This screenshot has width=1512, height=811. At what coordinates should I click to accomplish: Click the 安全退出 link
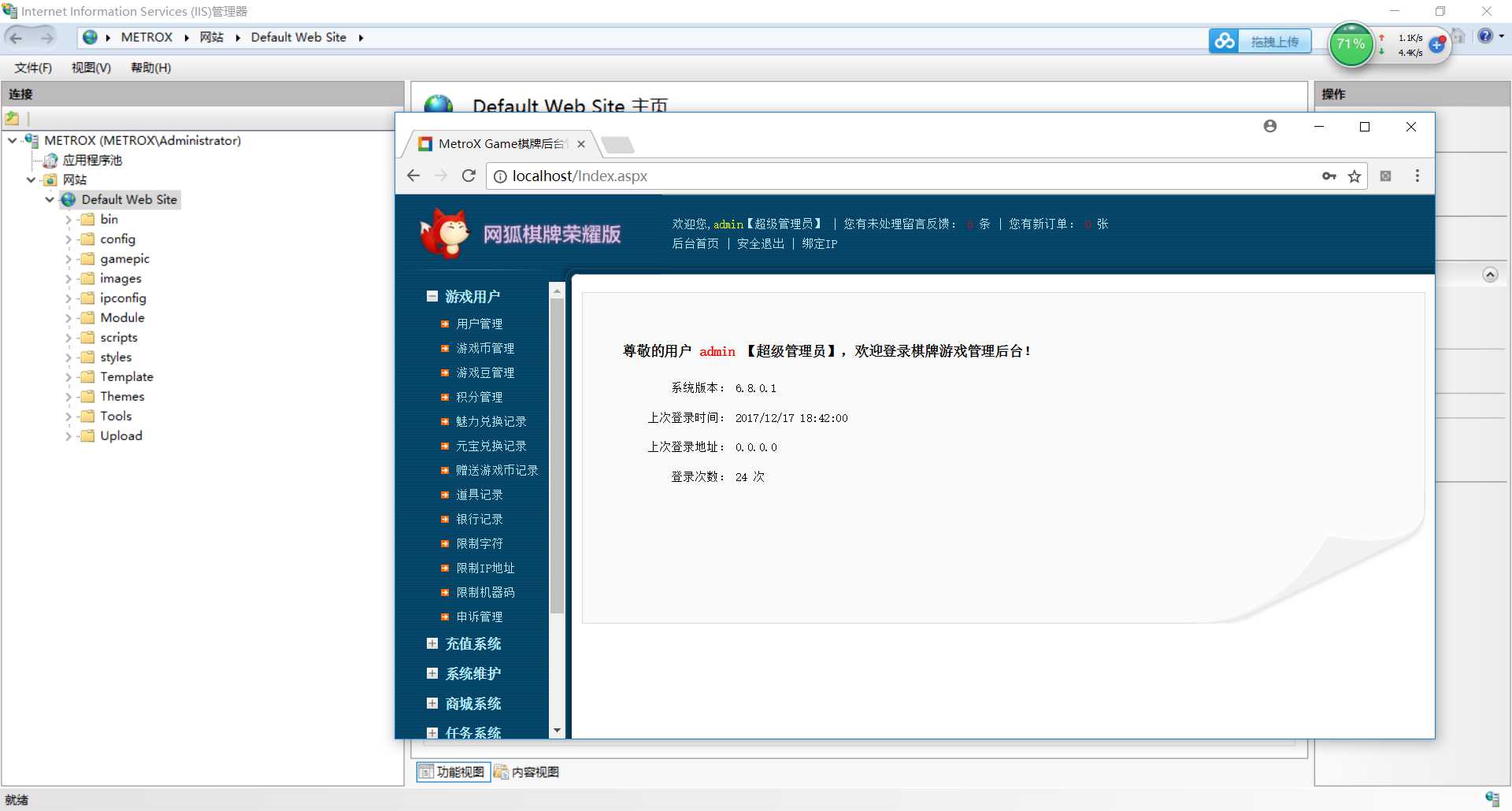761,244
